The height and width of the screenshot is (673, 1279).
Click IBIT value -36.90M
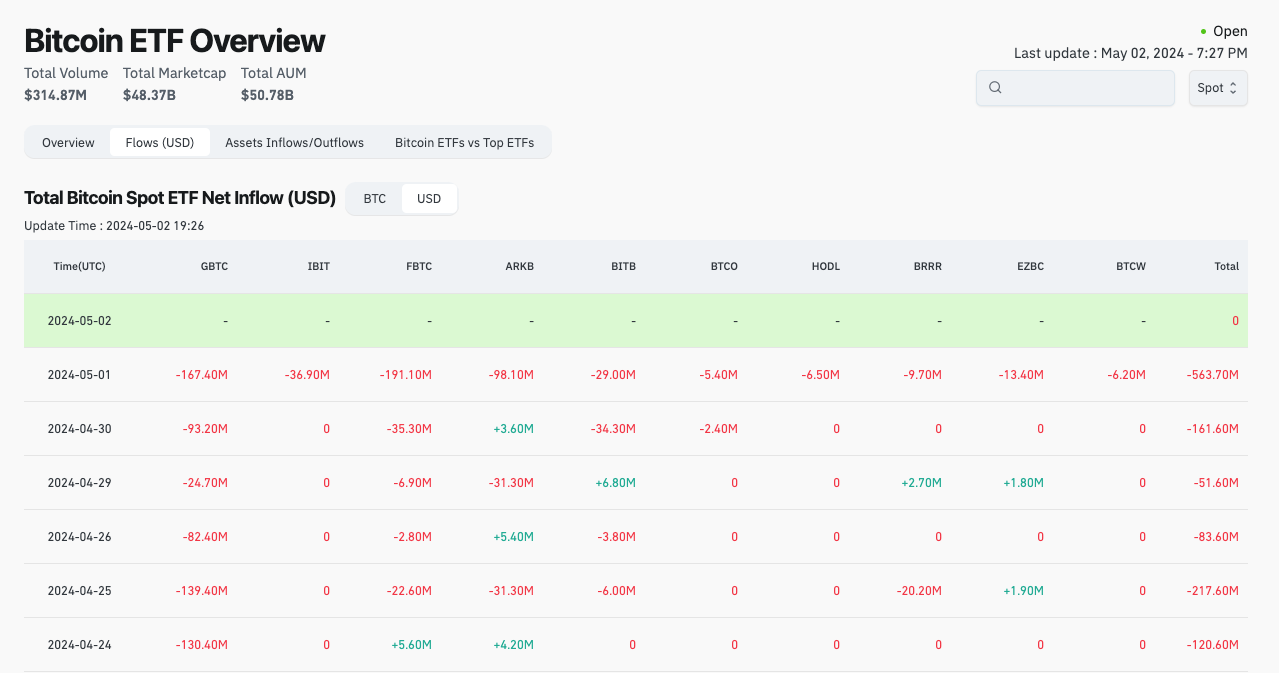point(307,375)
